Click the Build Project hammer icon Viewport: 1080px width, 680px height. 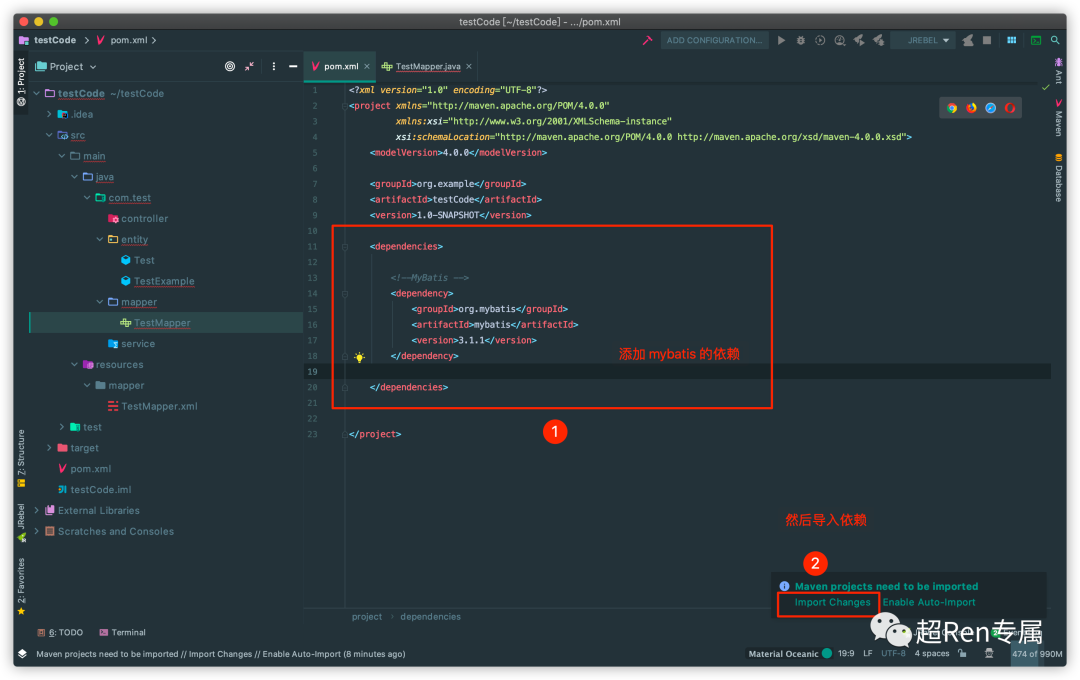[x=647, y=41]
